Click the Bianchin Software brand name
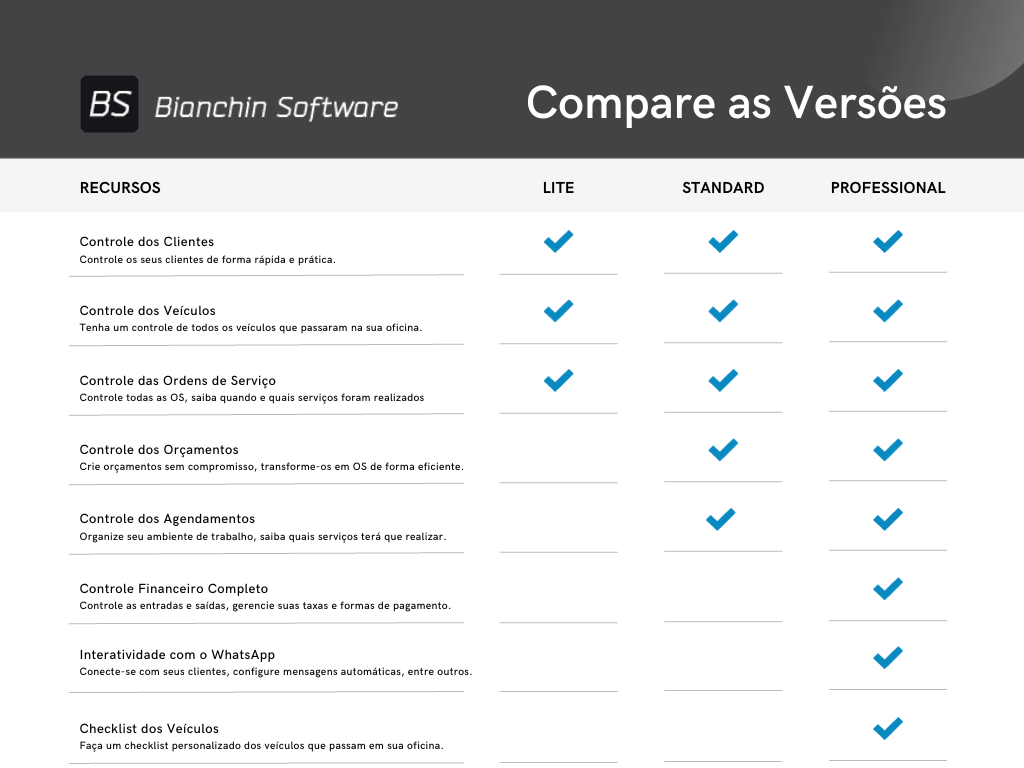The height and width of the screenshot is (768, 1024). (x=276, y=107)
